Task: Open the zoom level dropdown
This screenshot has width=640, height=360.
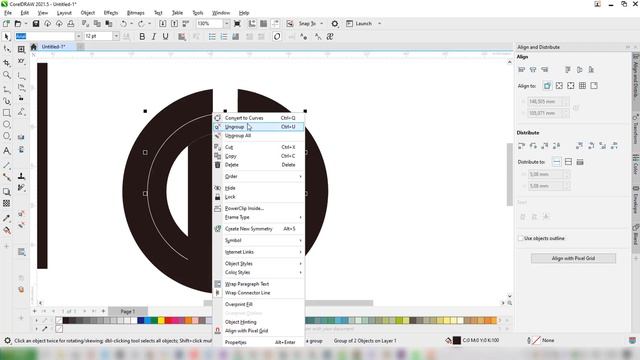Action: coord(227,24)
